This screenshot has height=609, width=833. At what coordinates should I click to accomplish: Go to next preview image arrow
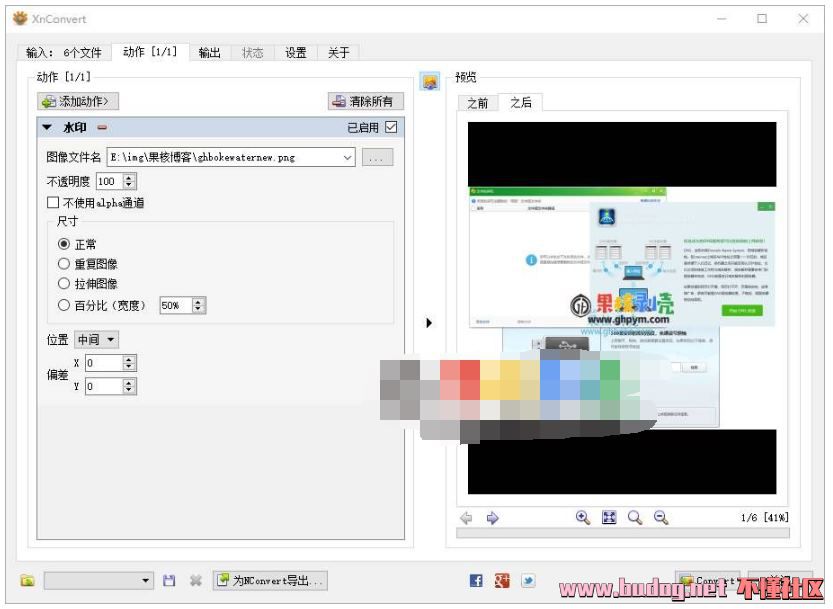click(492, 518)
